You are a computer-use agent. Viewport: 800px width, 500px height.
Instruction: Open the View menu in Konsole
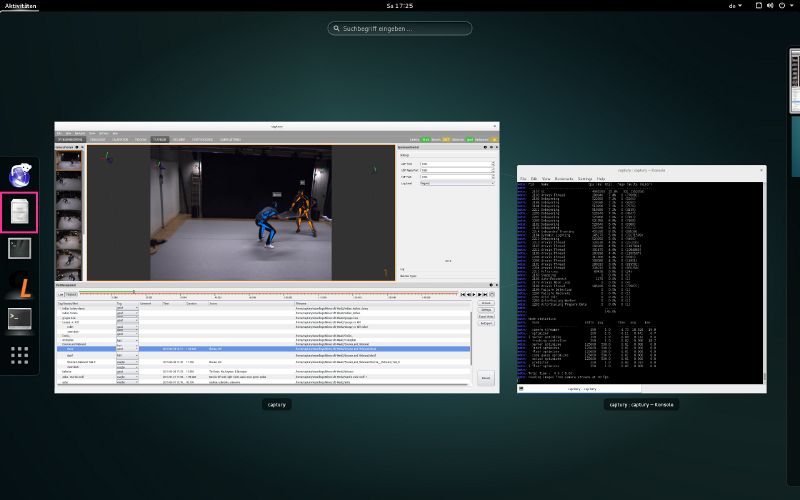point(546,179)
